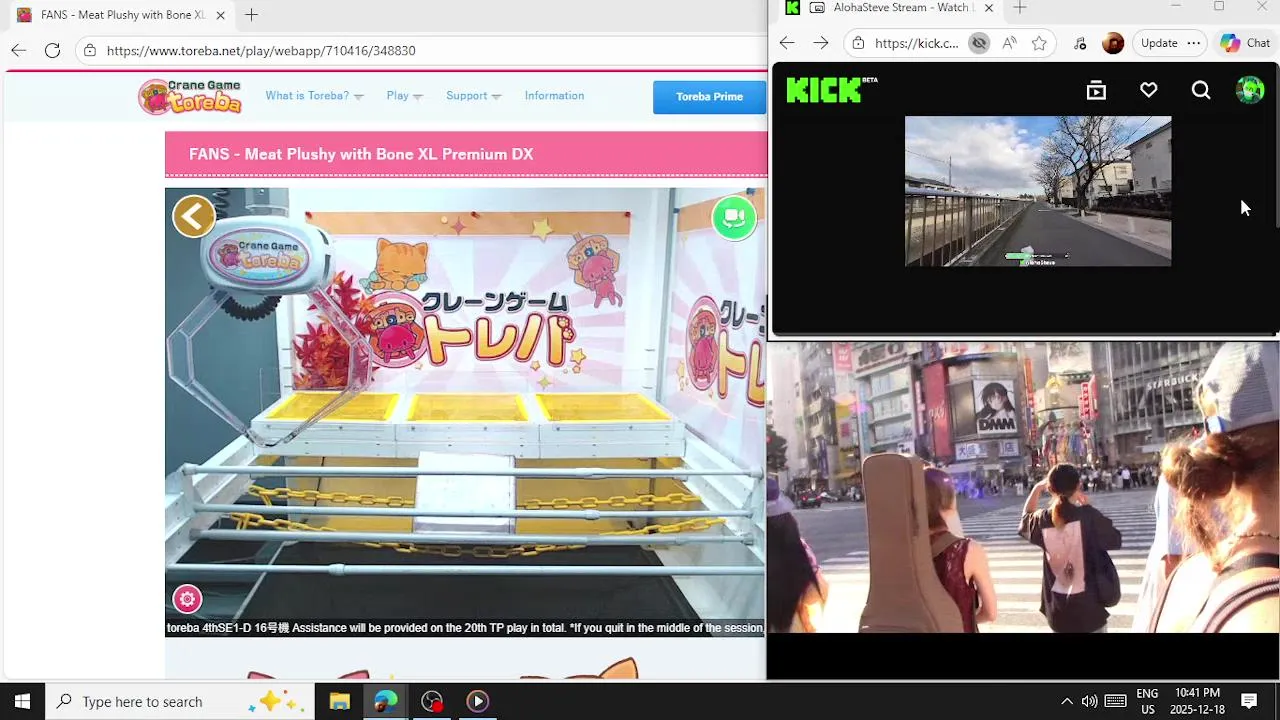Click the Shibuya crossing video in the lower right

tap(1023, 487)
